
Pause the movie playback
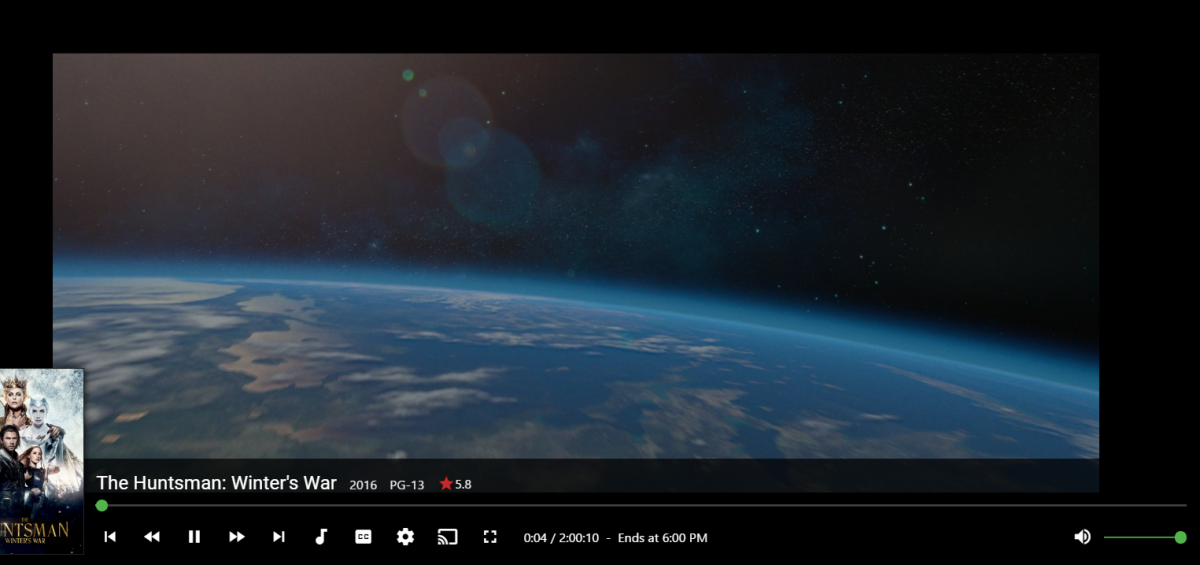[x=194, y=537]
